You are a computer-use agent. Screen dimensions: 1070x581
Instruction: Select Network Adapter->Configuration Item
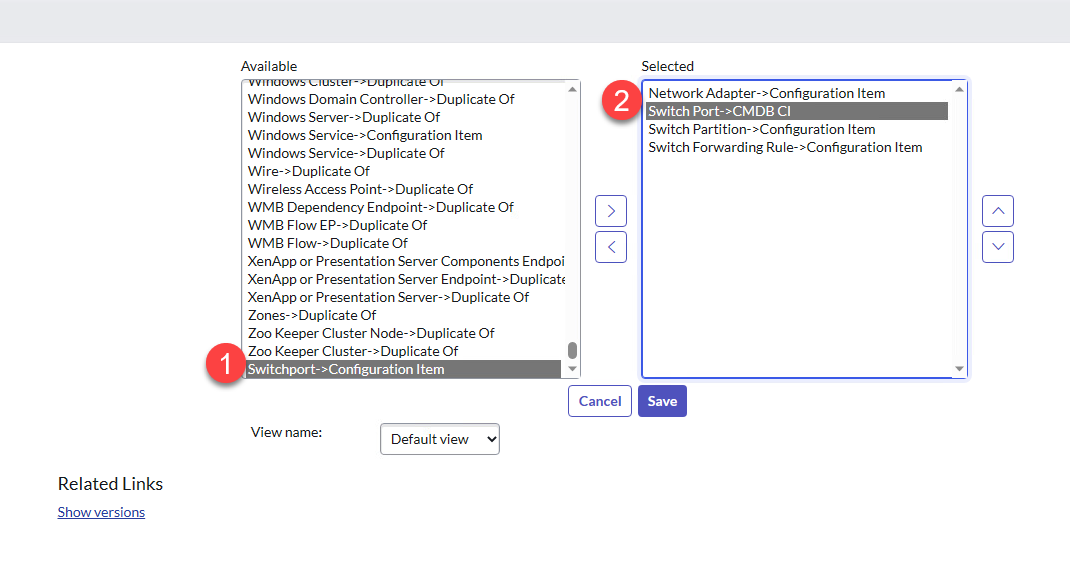click(797, 93)
